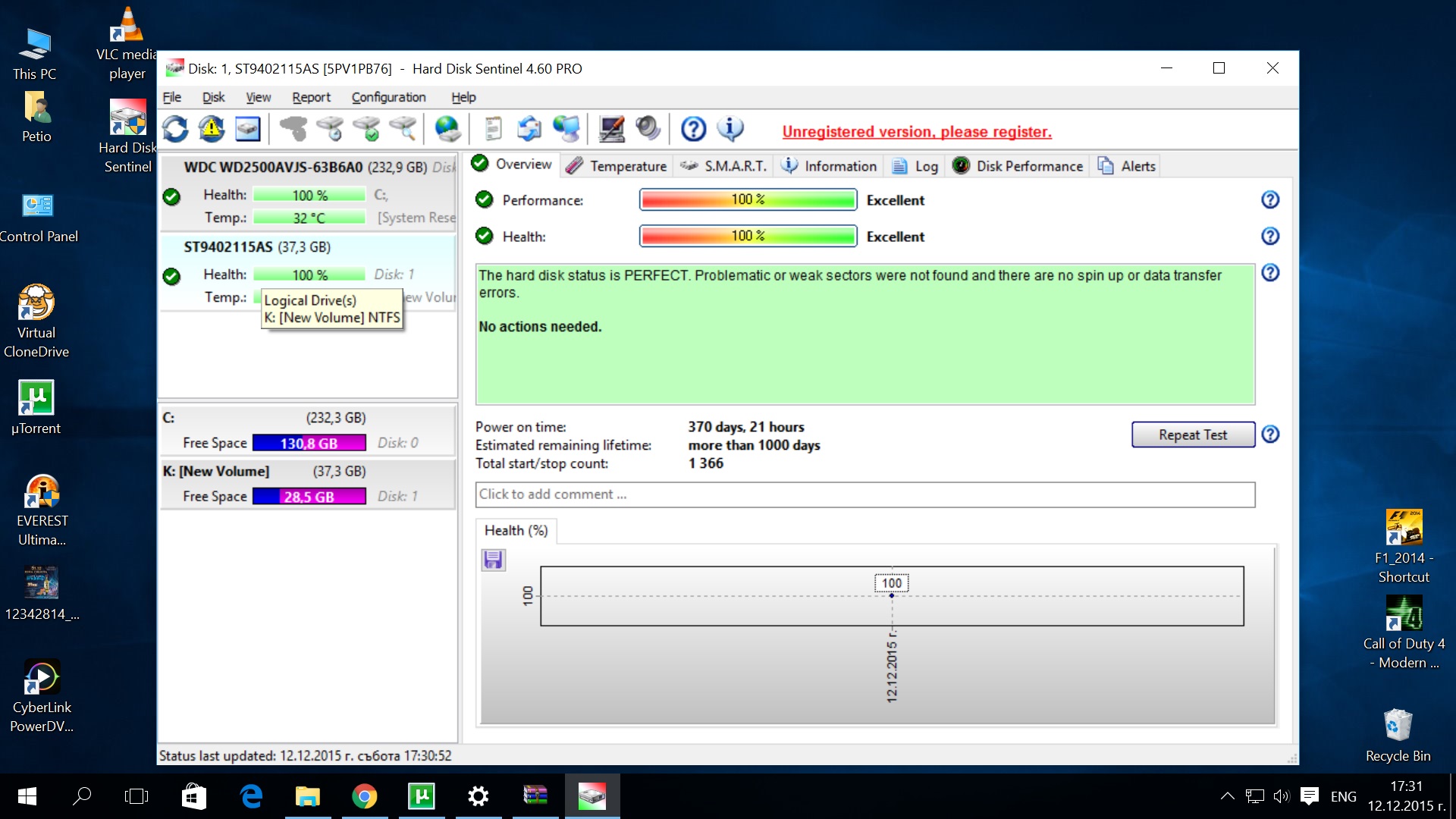Screen dimensions: 1456x819
Task: Click the save floppy icon above health graph
Action: 493,560
